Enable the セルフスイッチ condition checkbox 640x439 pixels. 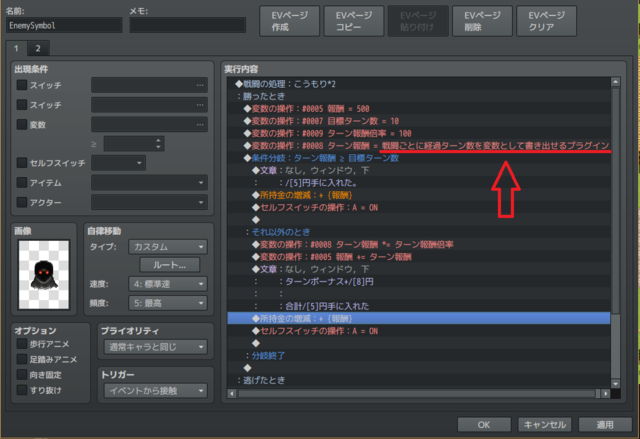point(22,163)
